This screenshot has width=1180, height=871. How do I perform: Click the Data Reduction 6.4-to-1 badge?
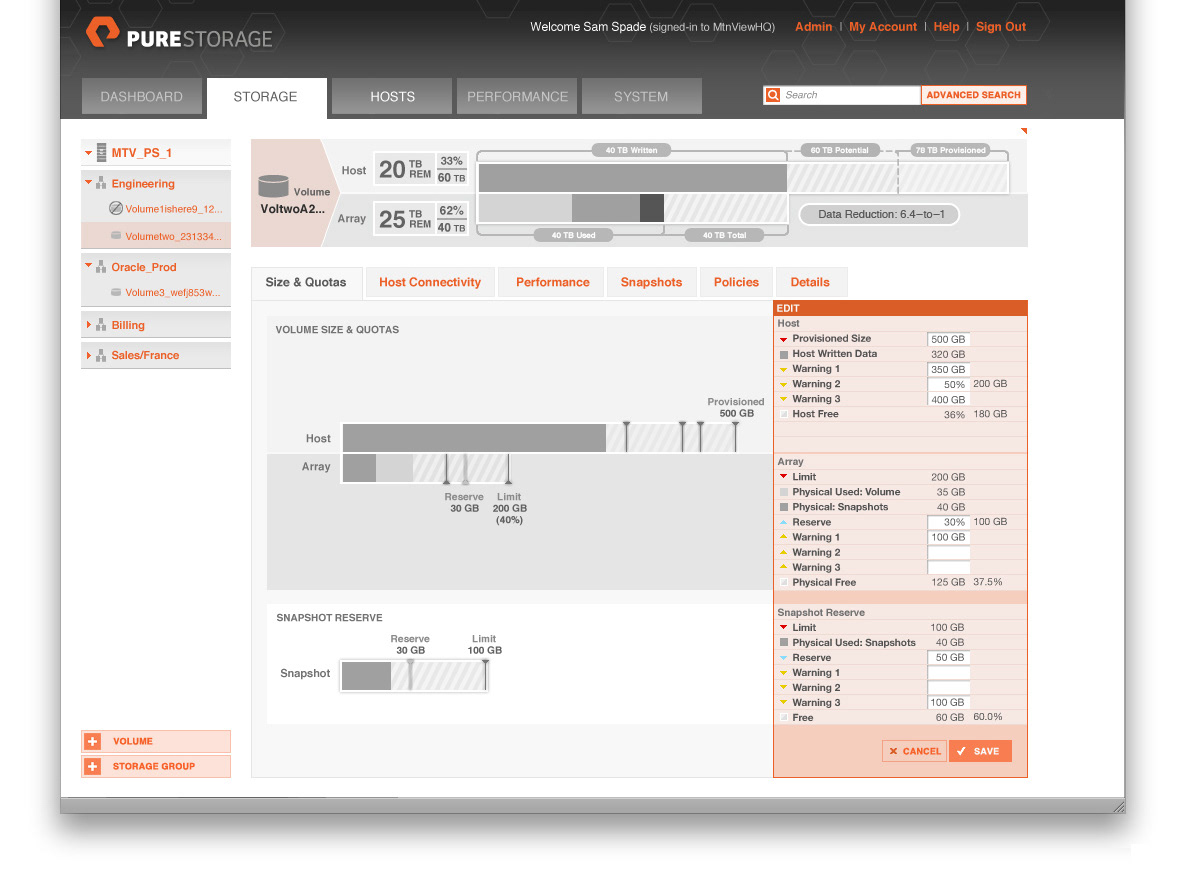880,215
